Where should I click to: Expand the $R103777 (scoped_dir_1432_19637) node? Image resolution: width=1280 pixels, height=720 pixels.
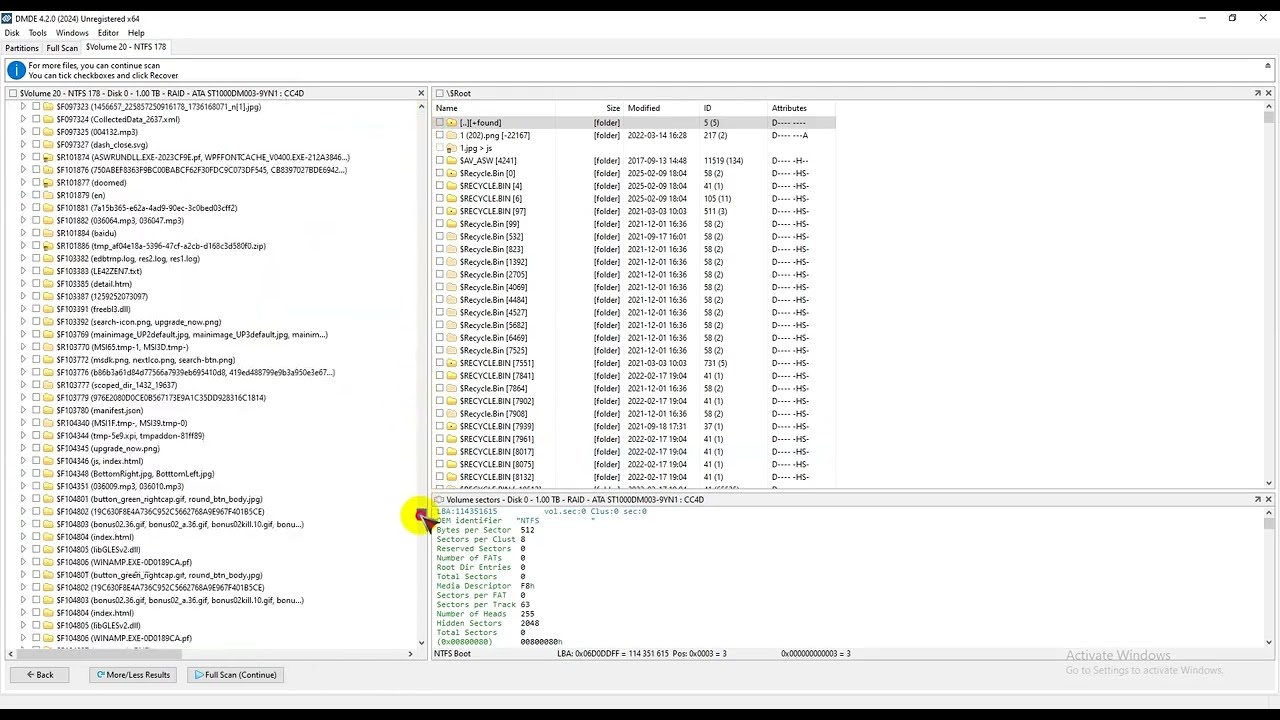click(x=23, y=385)
